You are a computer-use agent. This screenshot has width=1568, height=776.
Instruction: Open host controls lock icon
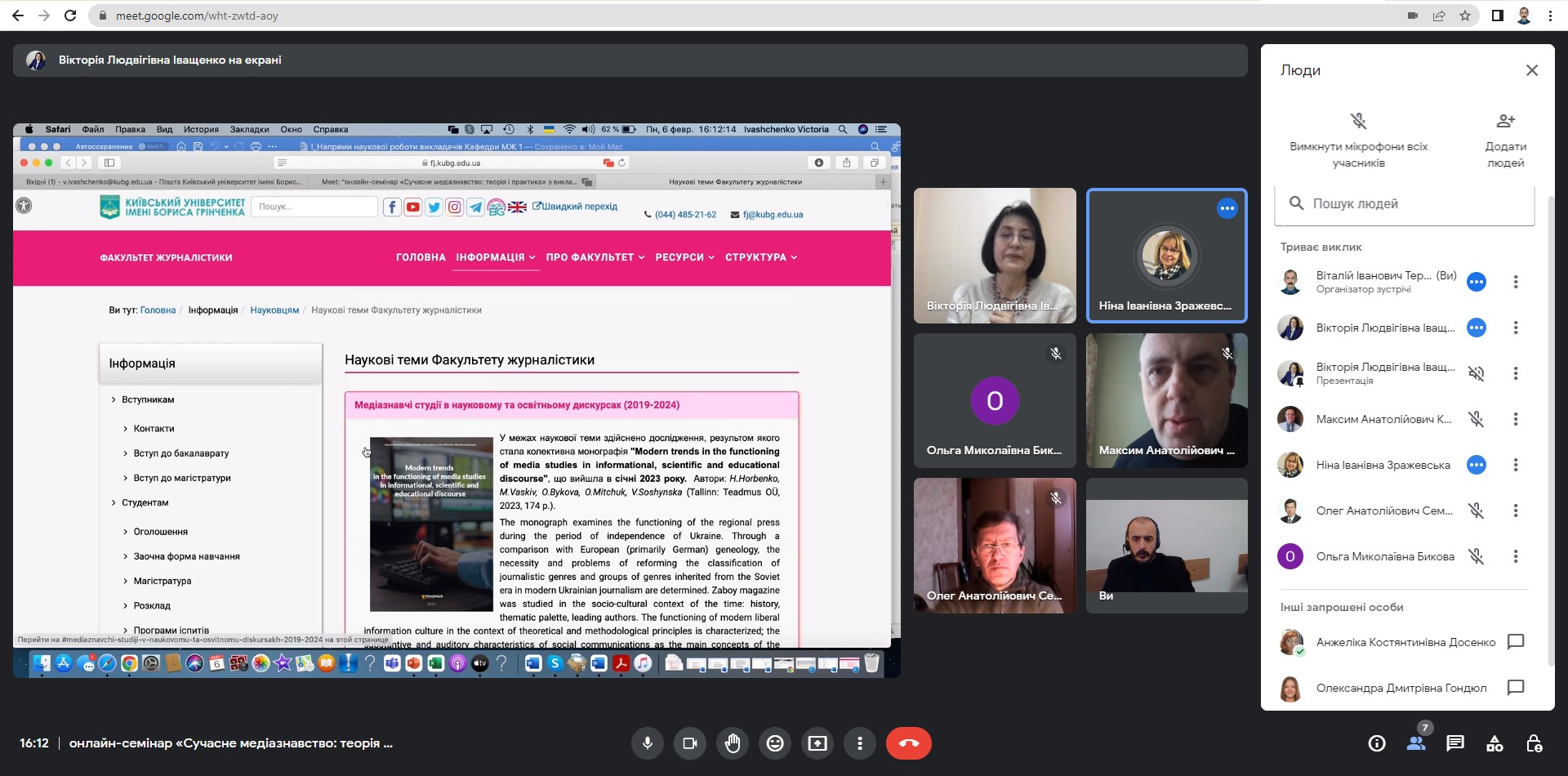(x=1534, y=743)
